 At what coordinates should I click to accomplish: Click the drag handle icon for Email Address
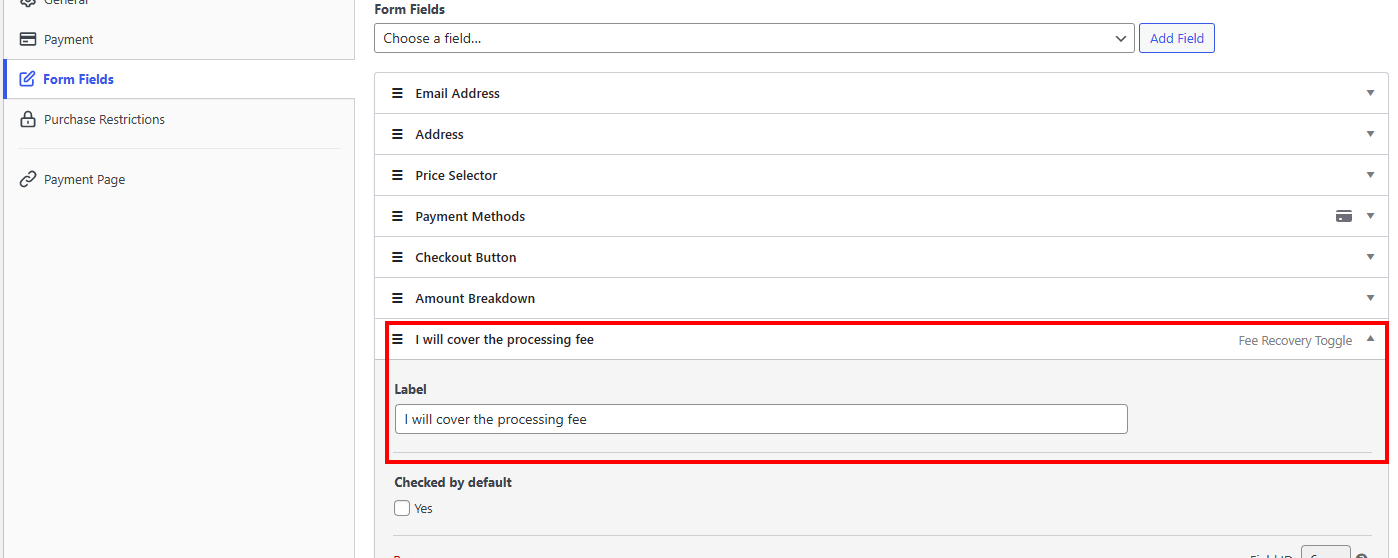click(x=397, y=93)
